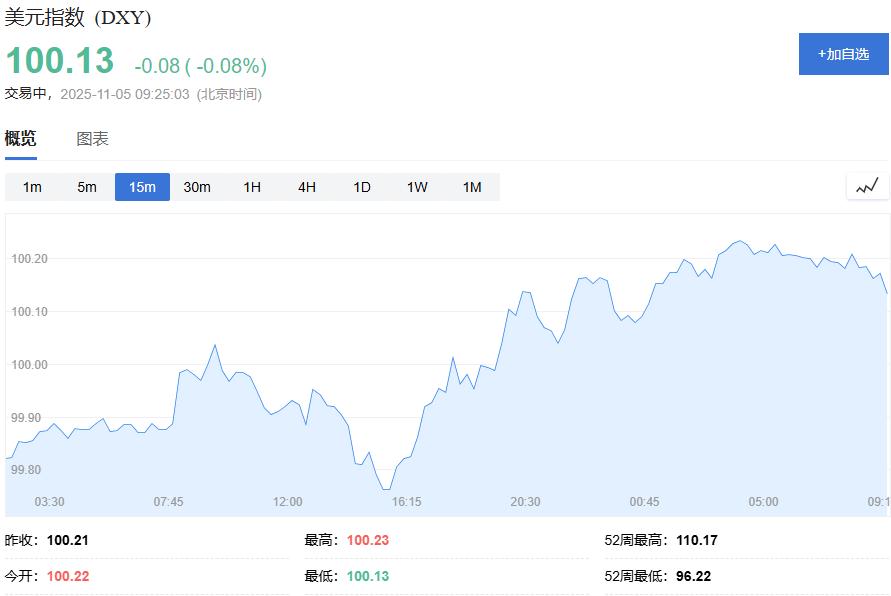Click the 今开 value 100.22

71,575
